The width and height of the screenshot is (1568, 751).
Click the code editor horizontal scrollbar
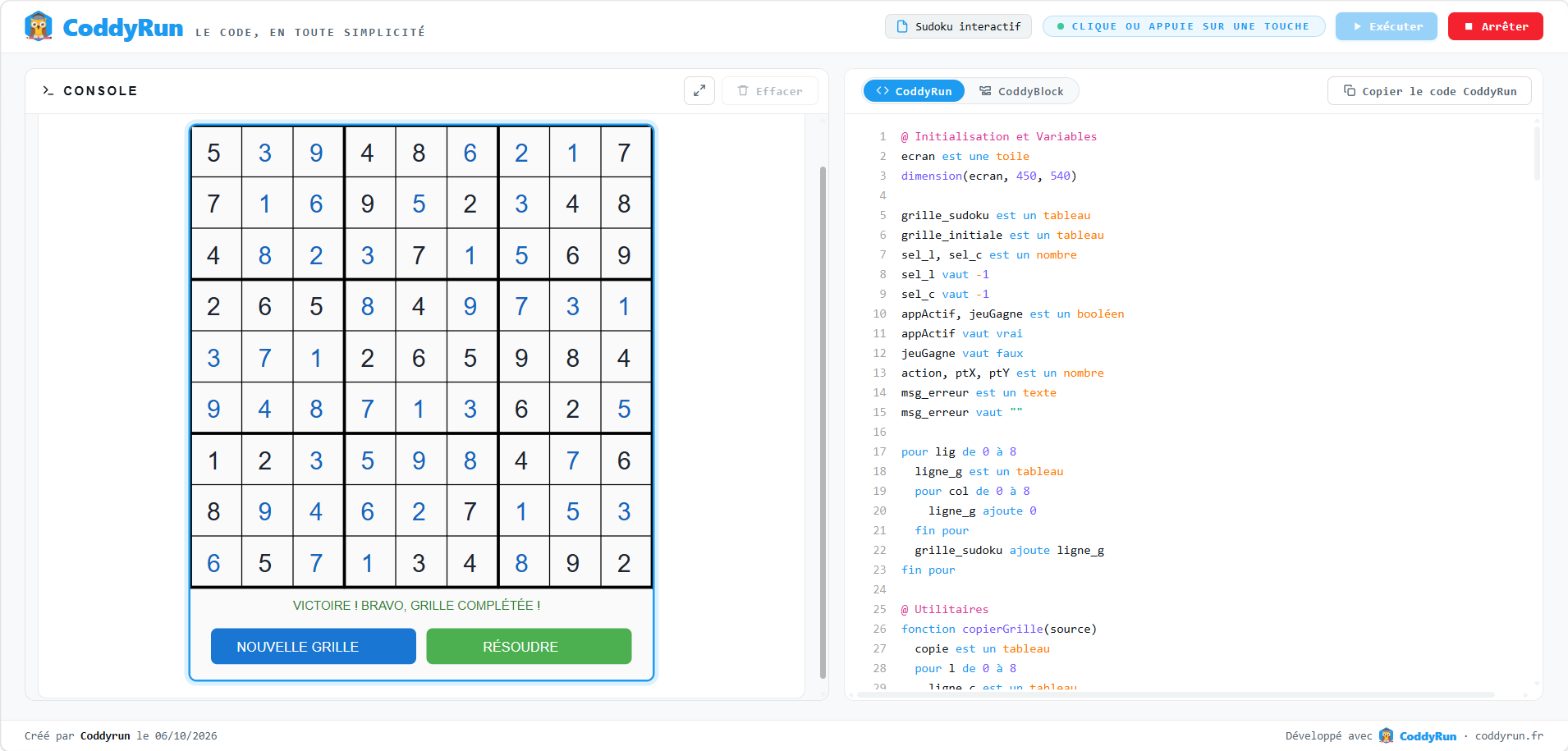pyautogui.click(x=1174, y=694)
